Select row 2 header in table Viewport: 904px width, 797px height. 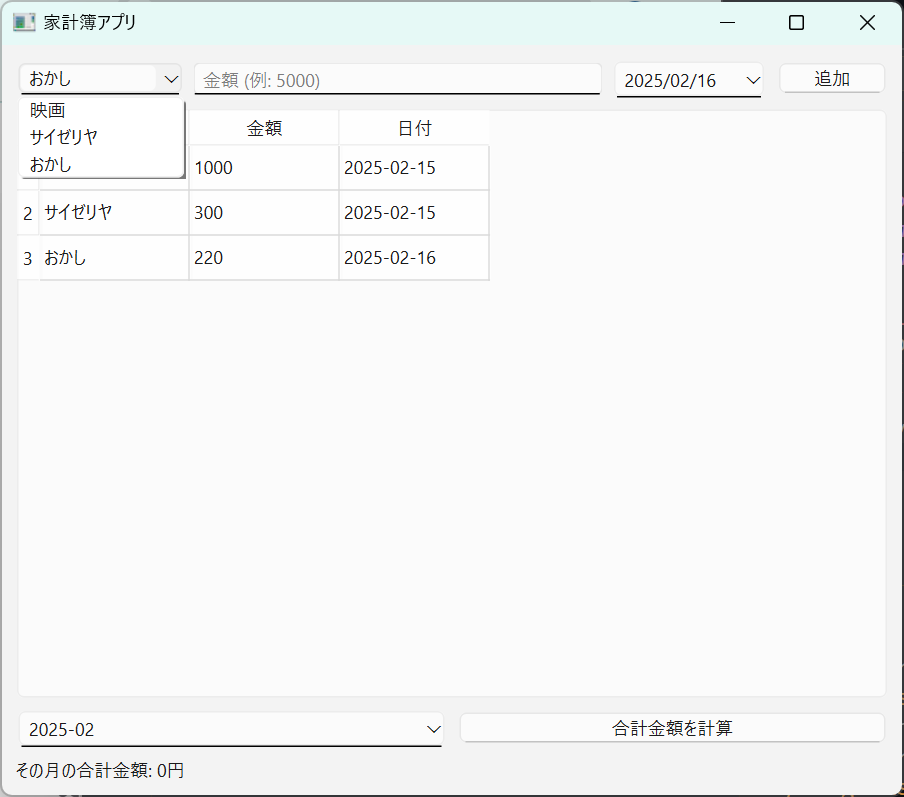[28, 213]
